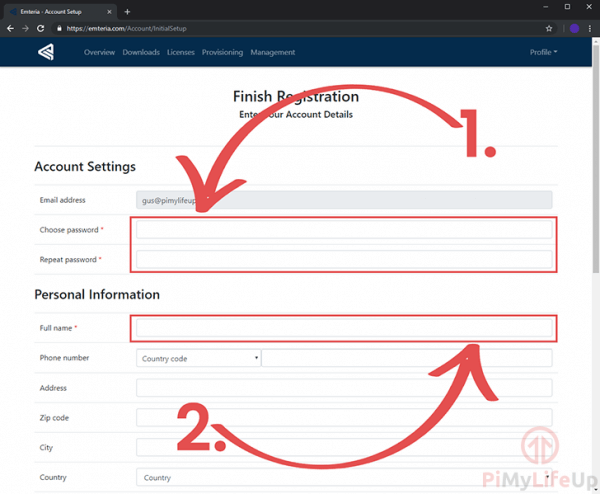
Task: Open the Downloads menu item
Action: (x=140, y=52)
